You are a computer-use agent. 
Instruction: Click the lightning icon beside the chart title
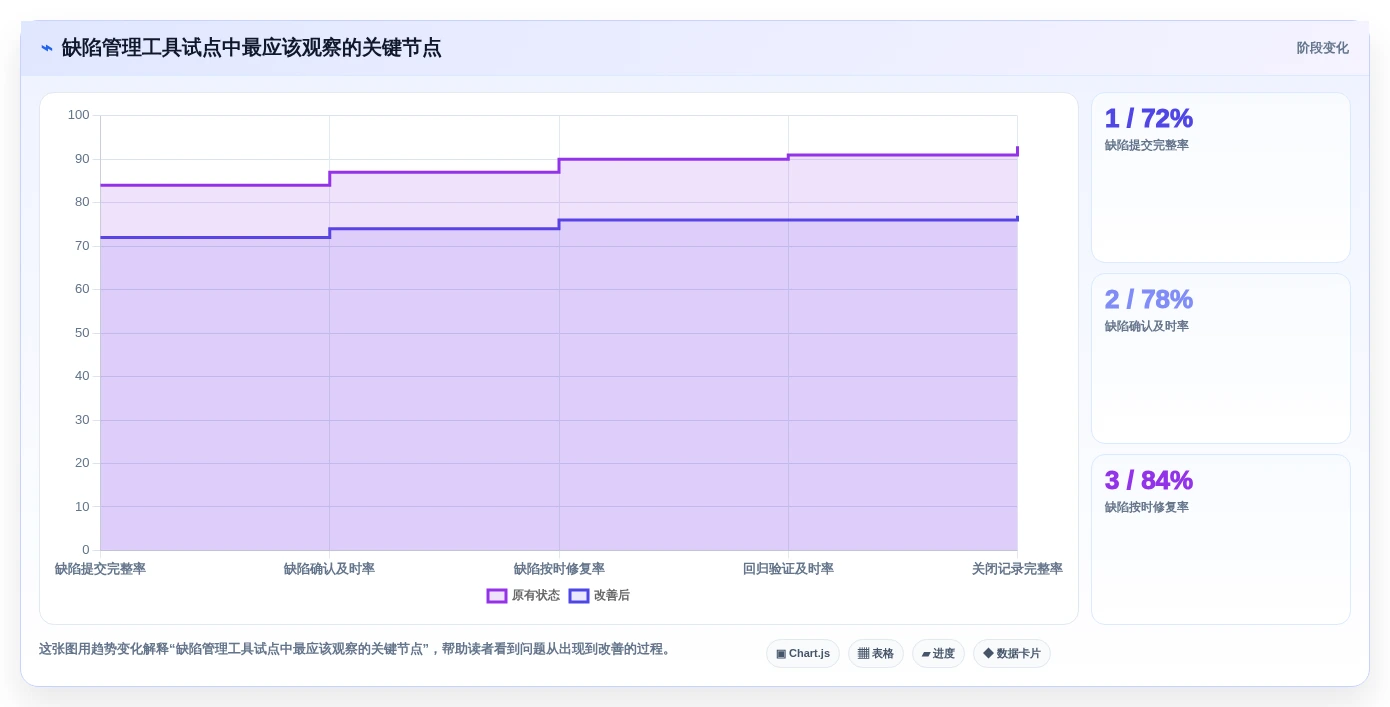point(47,48)
